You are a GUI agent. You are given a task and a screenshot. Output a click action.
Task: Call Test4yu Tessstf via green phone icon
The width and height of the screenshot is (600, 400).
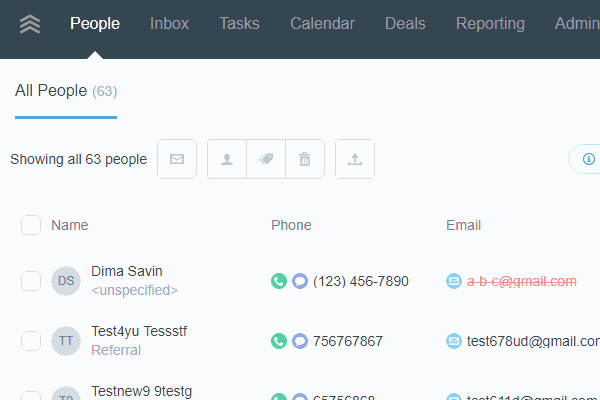(x=279, y=341)
